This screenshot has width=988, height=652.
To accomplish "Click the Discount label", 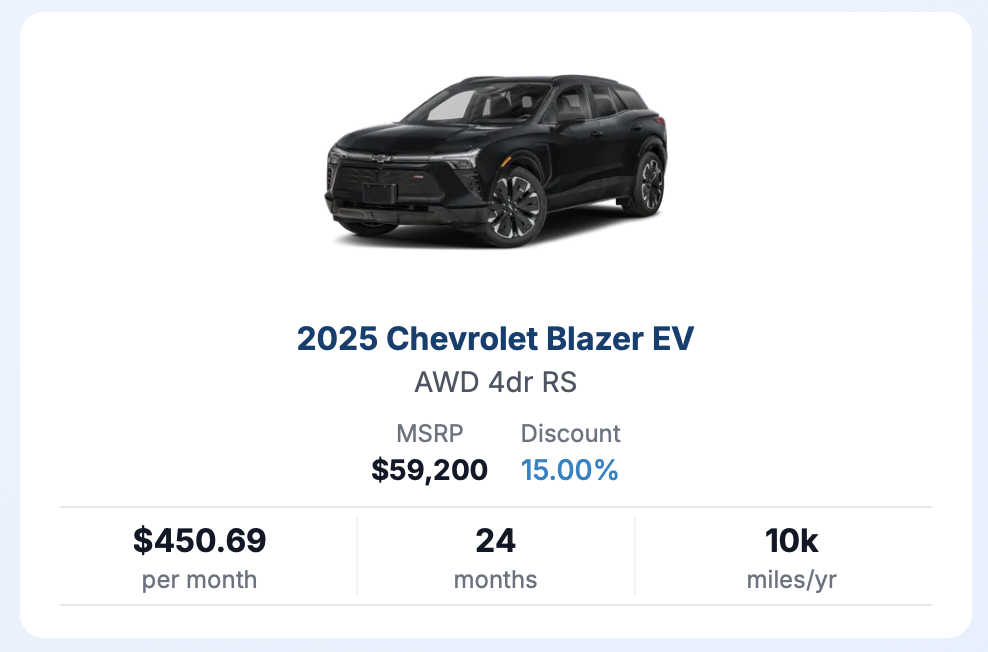I will [570, 433].
